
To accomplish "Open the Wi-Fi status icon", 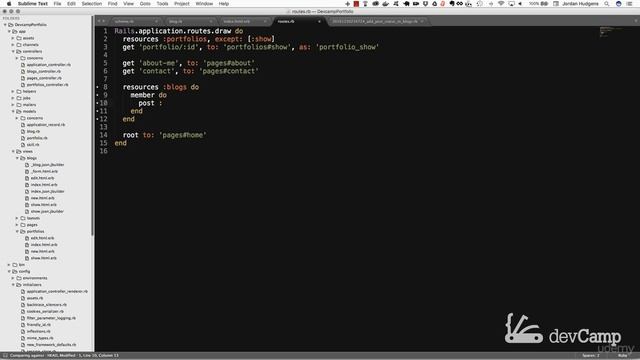I will (x=501, y=4).
